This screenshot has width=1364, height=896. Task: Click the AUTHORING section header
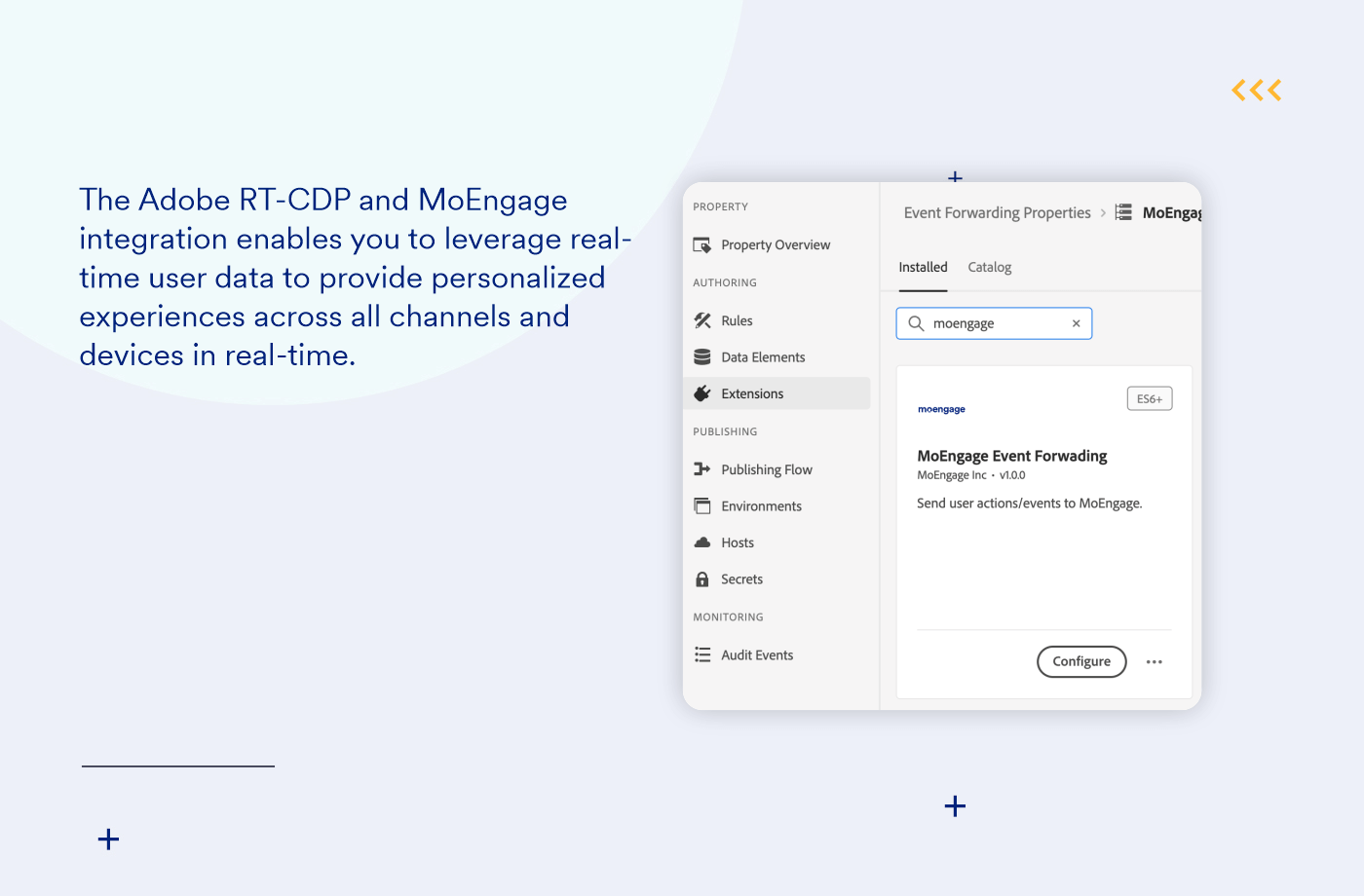724,282
